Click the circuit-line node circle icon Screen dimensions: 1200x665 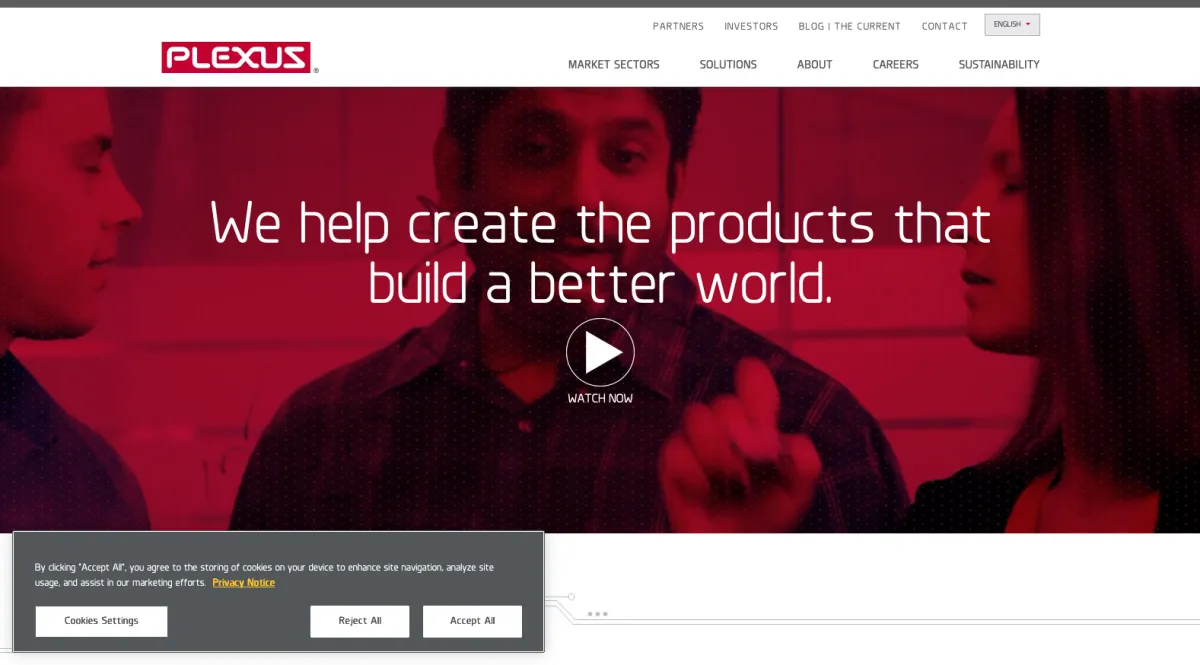[571, 597]
